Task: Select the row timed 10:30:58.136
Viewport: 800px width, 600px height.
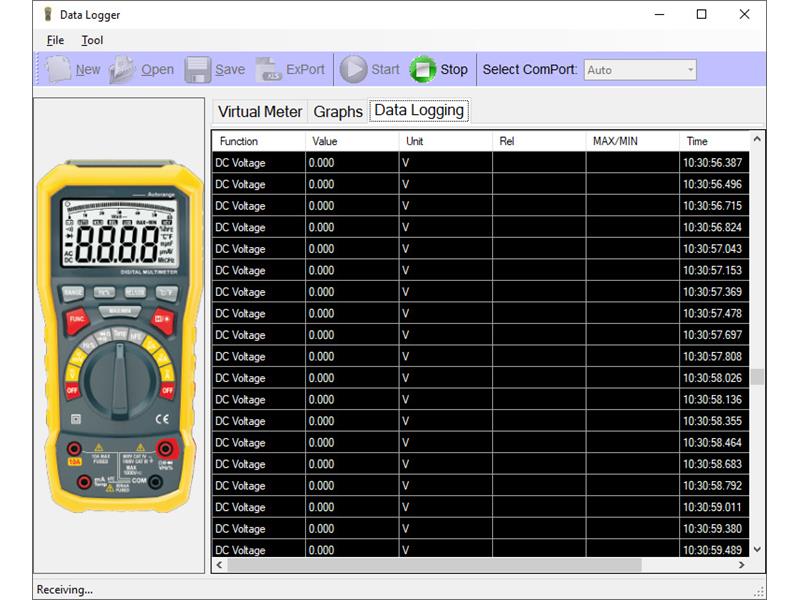Action: (x=481, y=399)
